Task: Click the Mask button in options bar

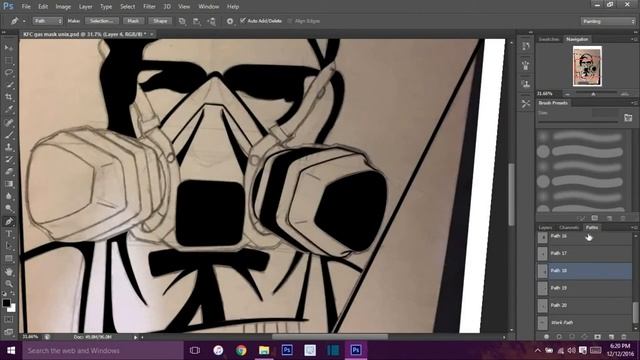Action: (133, 21)
